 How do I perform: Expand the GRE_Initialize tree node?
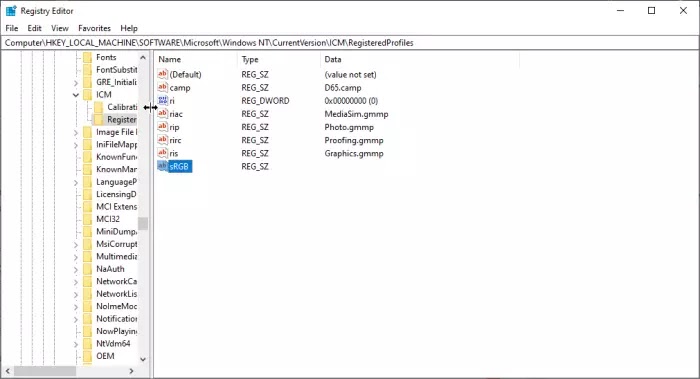coord(76,83)
